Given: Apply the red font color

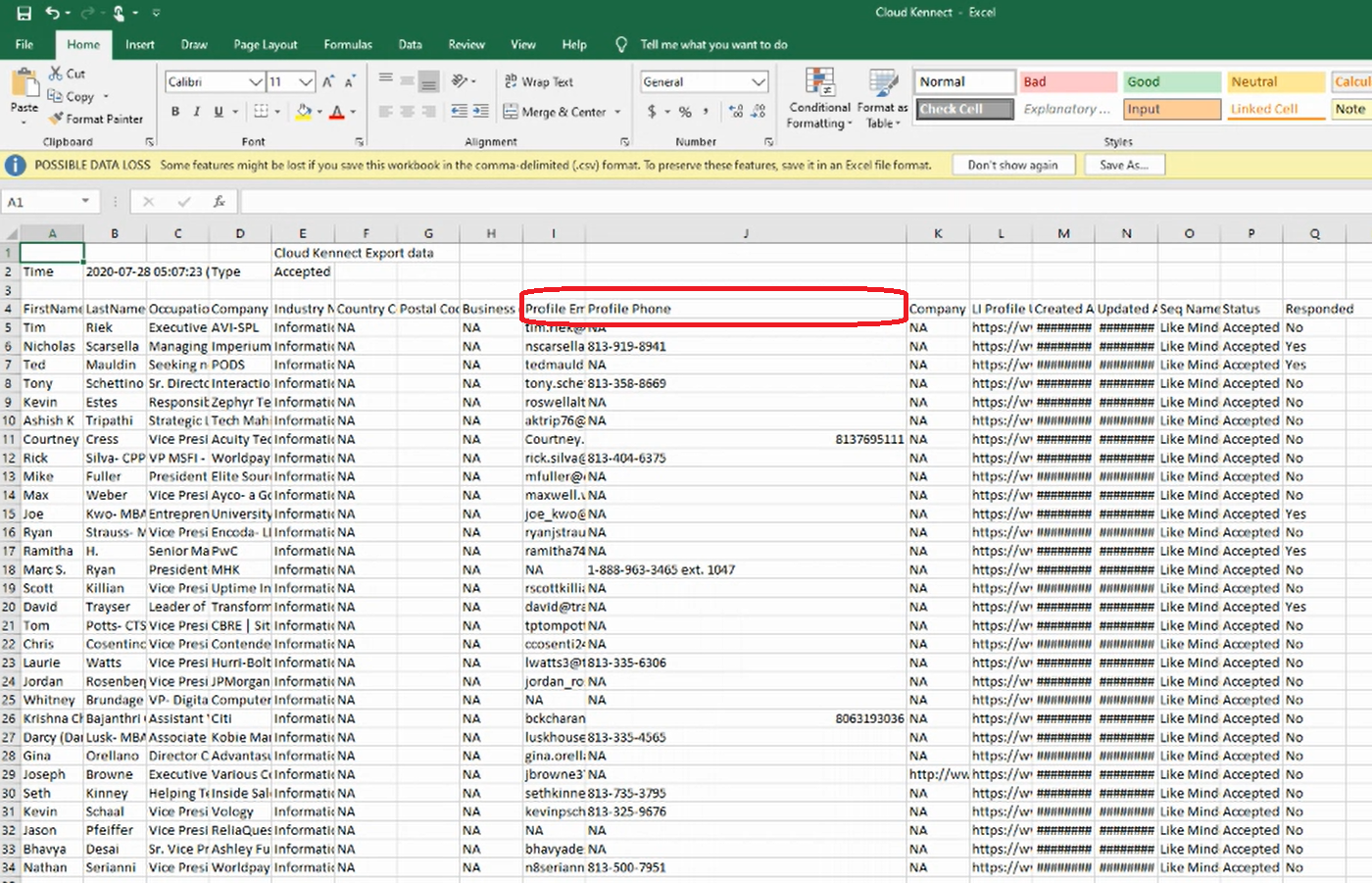Looking at the screenshot, I should [337, 112].
